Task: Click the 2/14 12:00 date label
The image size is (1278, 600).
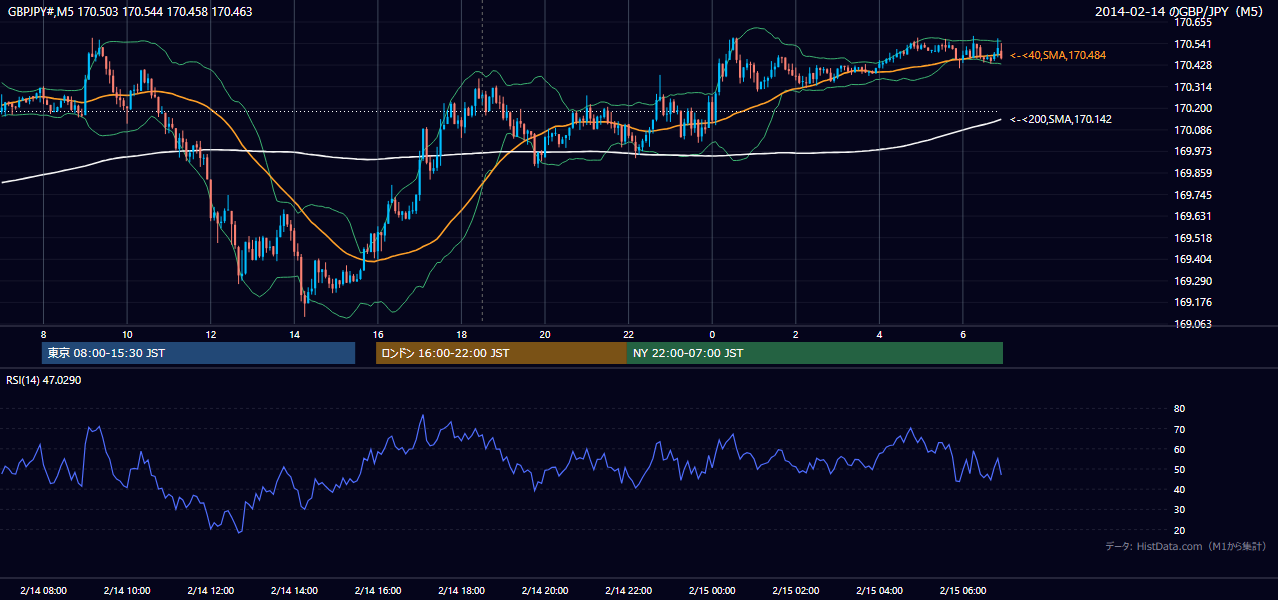Action: [210, 590]
